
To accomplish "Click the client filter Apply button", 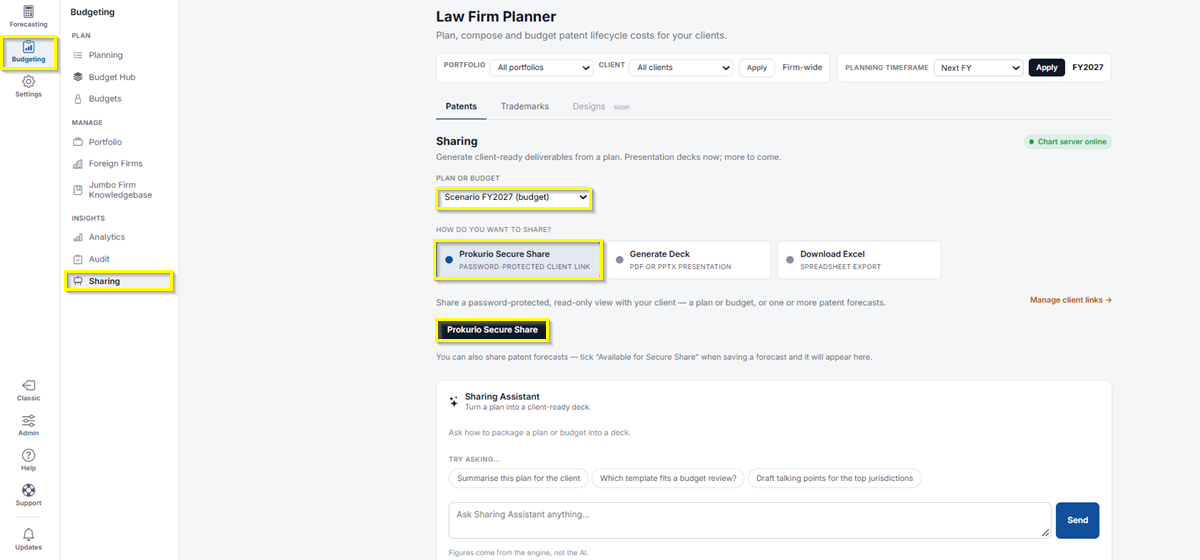I will pyautogui.click(x=757, y=67).
